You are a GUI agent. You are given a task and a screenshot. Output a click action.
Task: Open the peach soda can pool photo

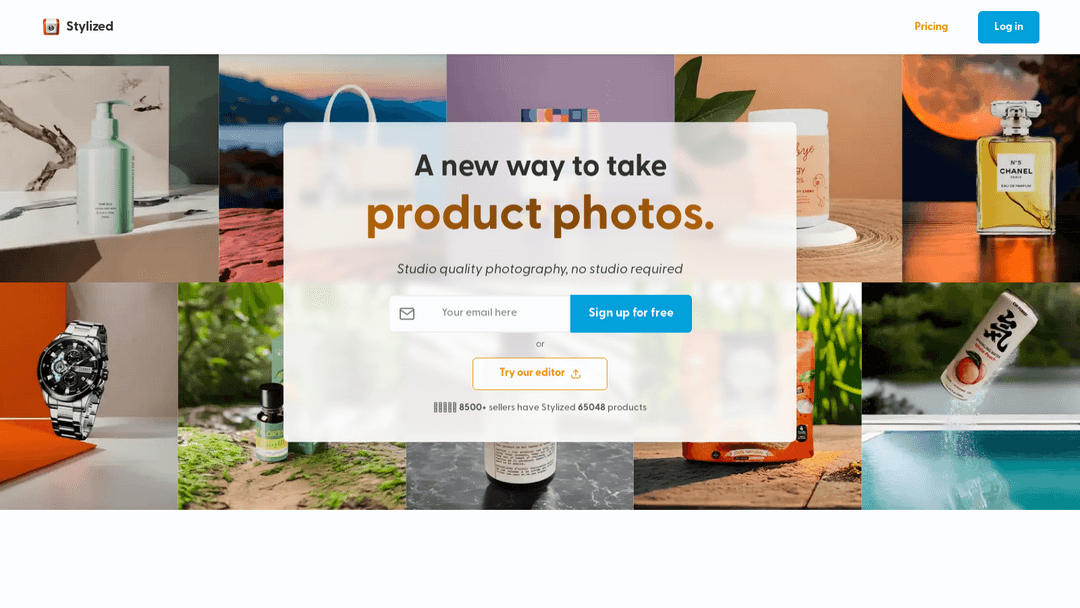pyautogui.click(x=970, y=396)
